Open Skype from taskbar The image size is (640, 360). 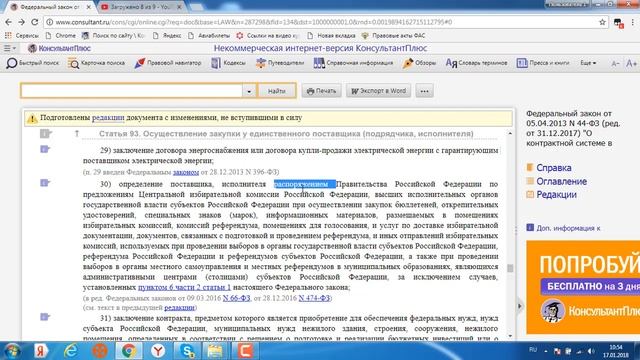tap(187, 351)
